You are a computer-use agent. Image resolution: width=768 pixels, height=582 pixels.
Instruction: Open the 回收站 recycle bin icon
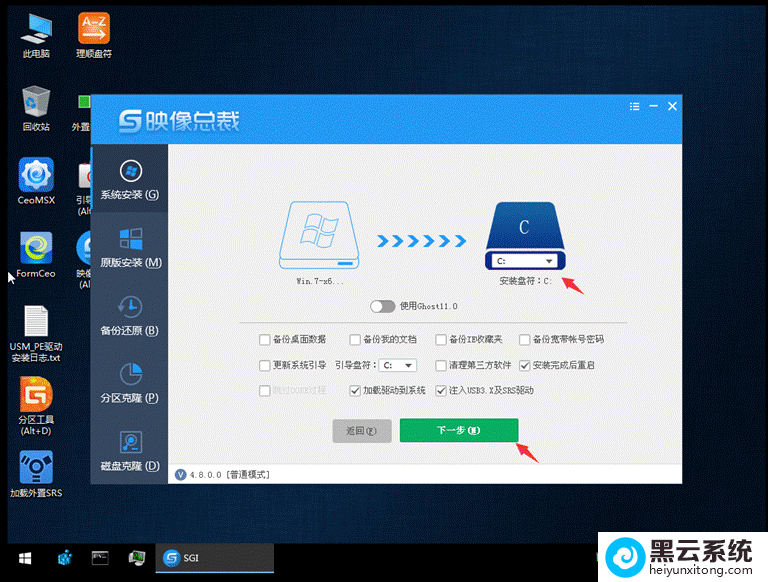point(36,103)
